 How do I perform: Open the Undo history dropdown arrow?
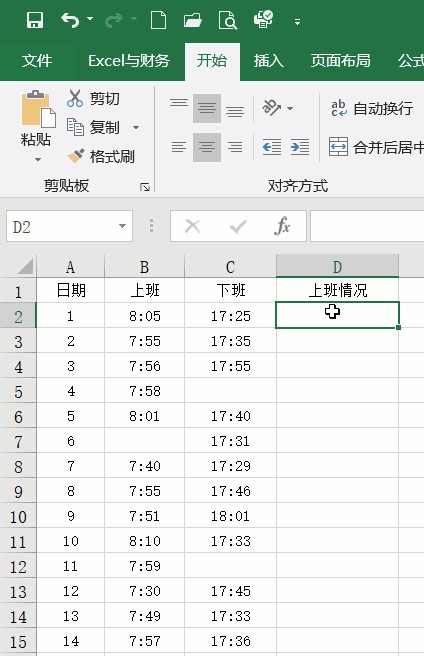[x=90, y=19]
